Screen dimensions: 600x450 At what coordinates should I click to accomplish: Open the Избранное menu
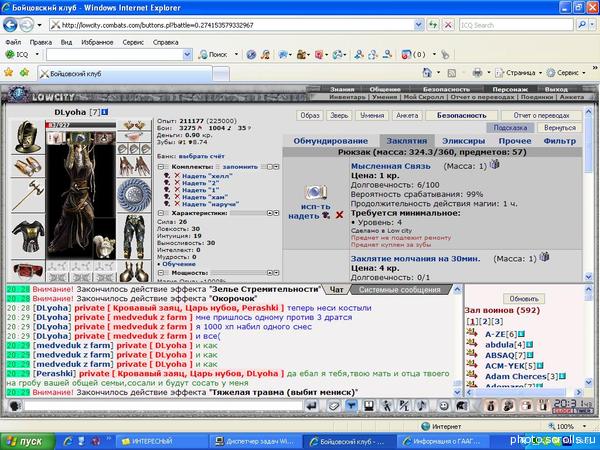tap(97, 42)
